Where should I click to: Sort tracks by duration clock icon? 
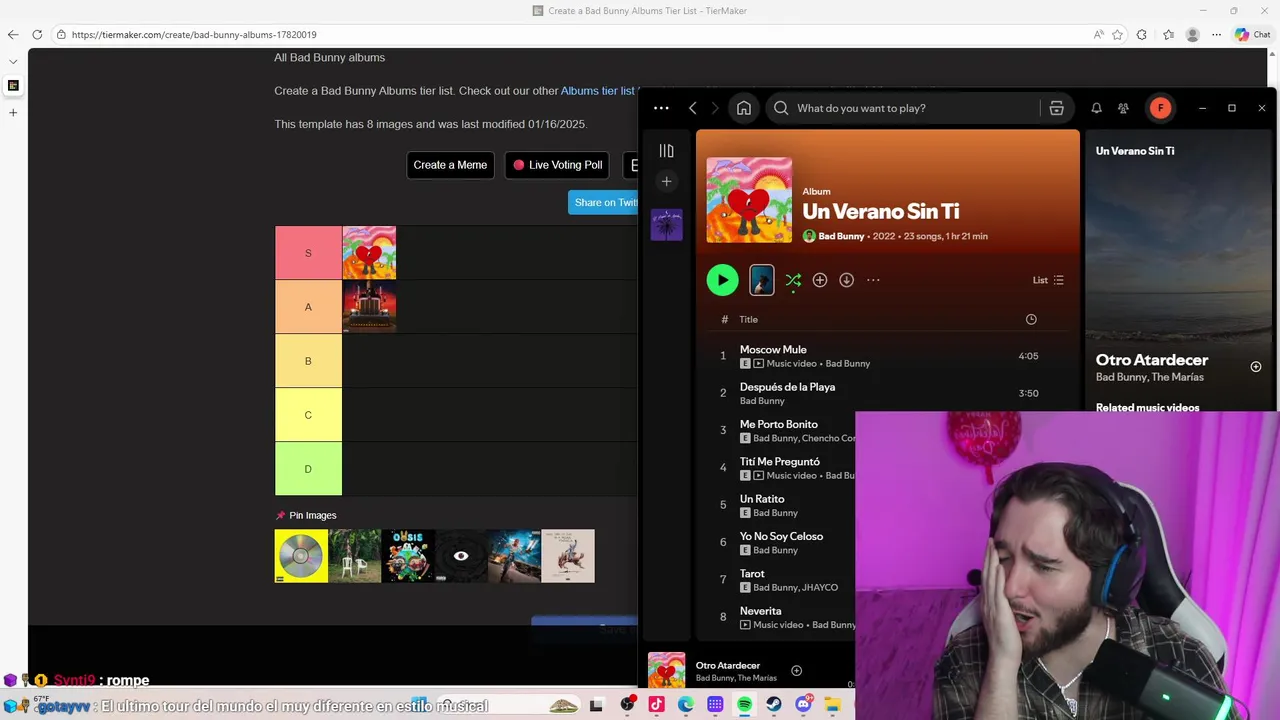(x=1031, y=319)
